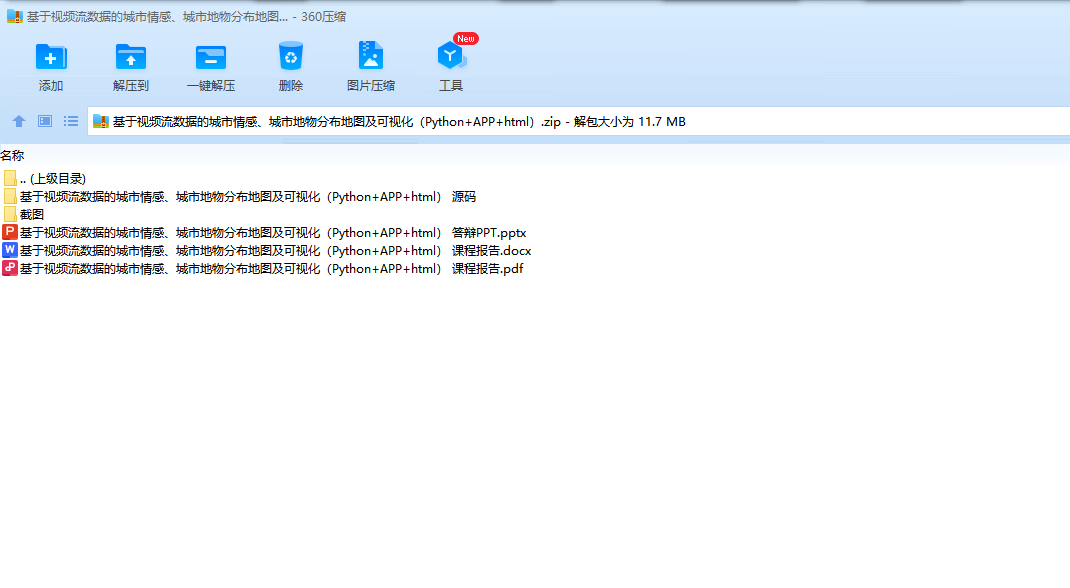Screen dimensions: 1070x588
Task: Click the folder icon beside .. (上级目录)
Action: pos(10,178)
